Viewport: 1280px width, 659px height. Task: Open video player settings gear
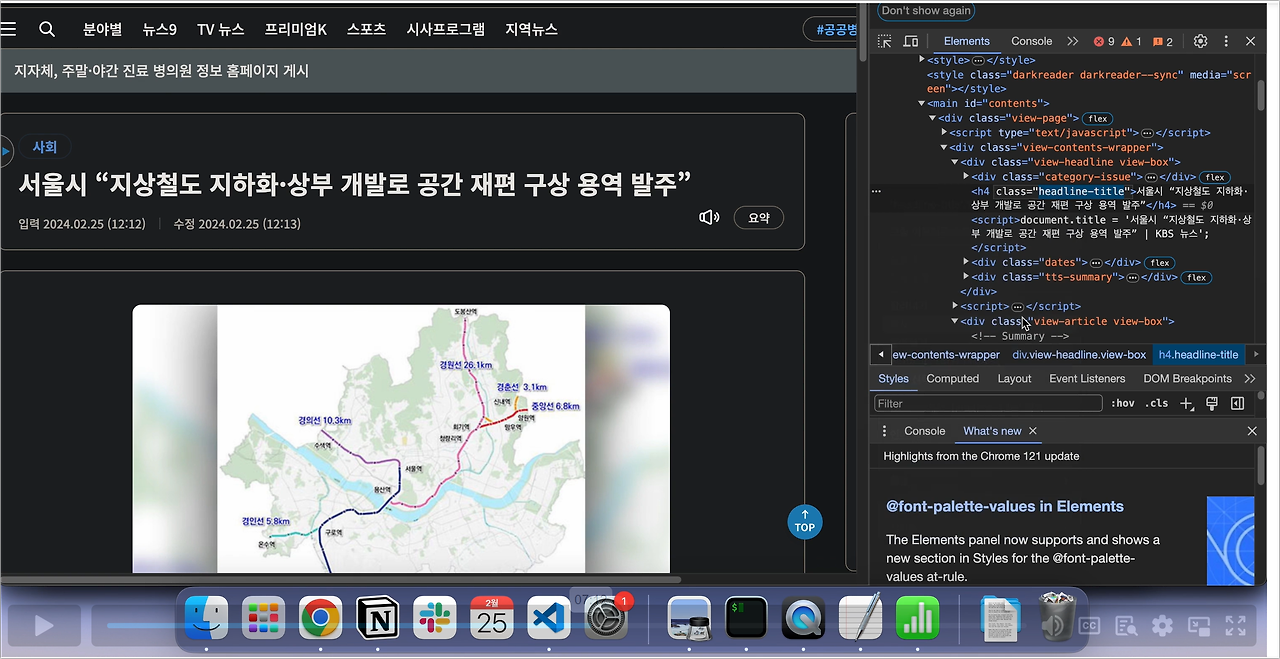pos(1162,626)
